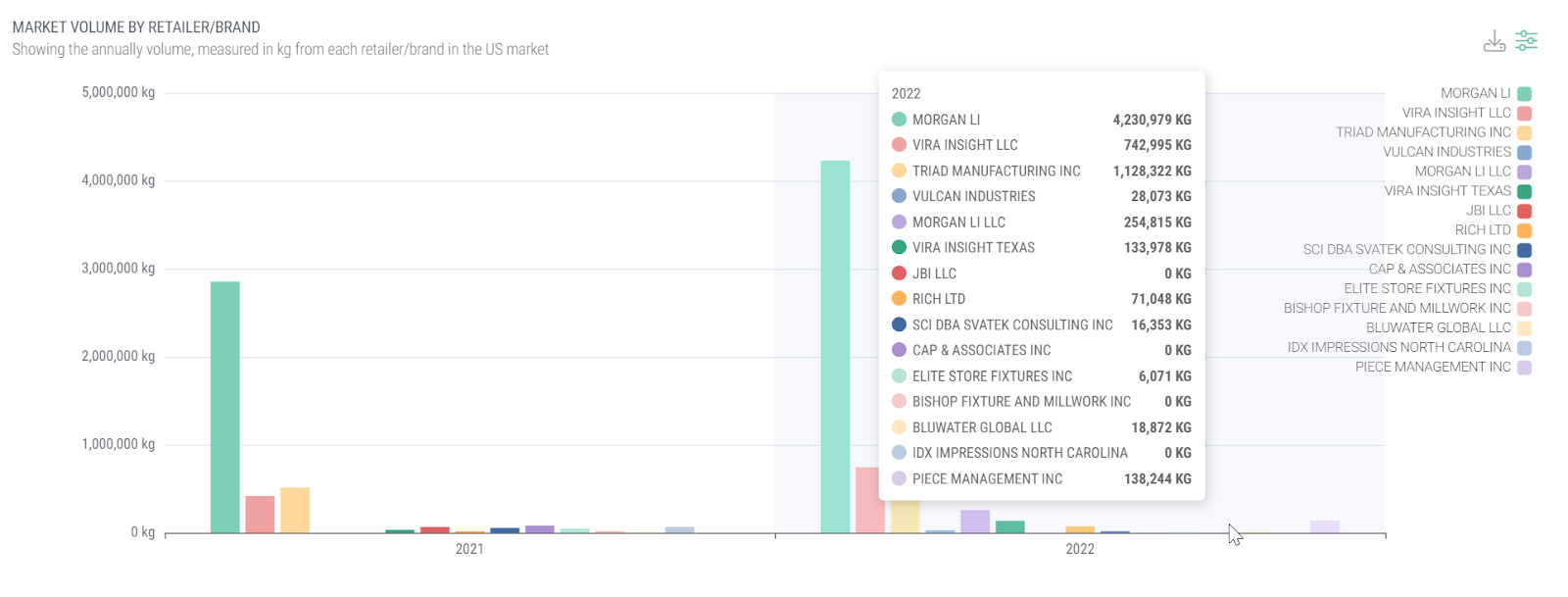Toggle ELITE STORE FIXTURES INC legend swatch

point(1524,290)
